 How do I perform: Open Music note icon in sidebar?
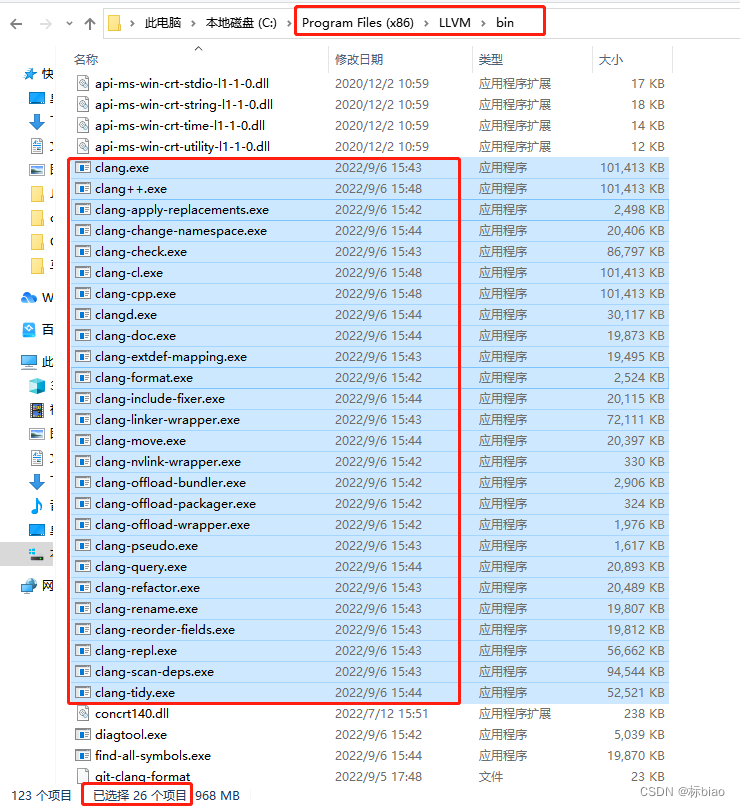tap(37, 506)
